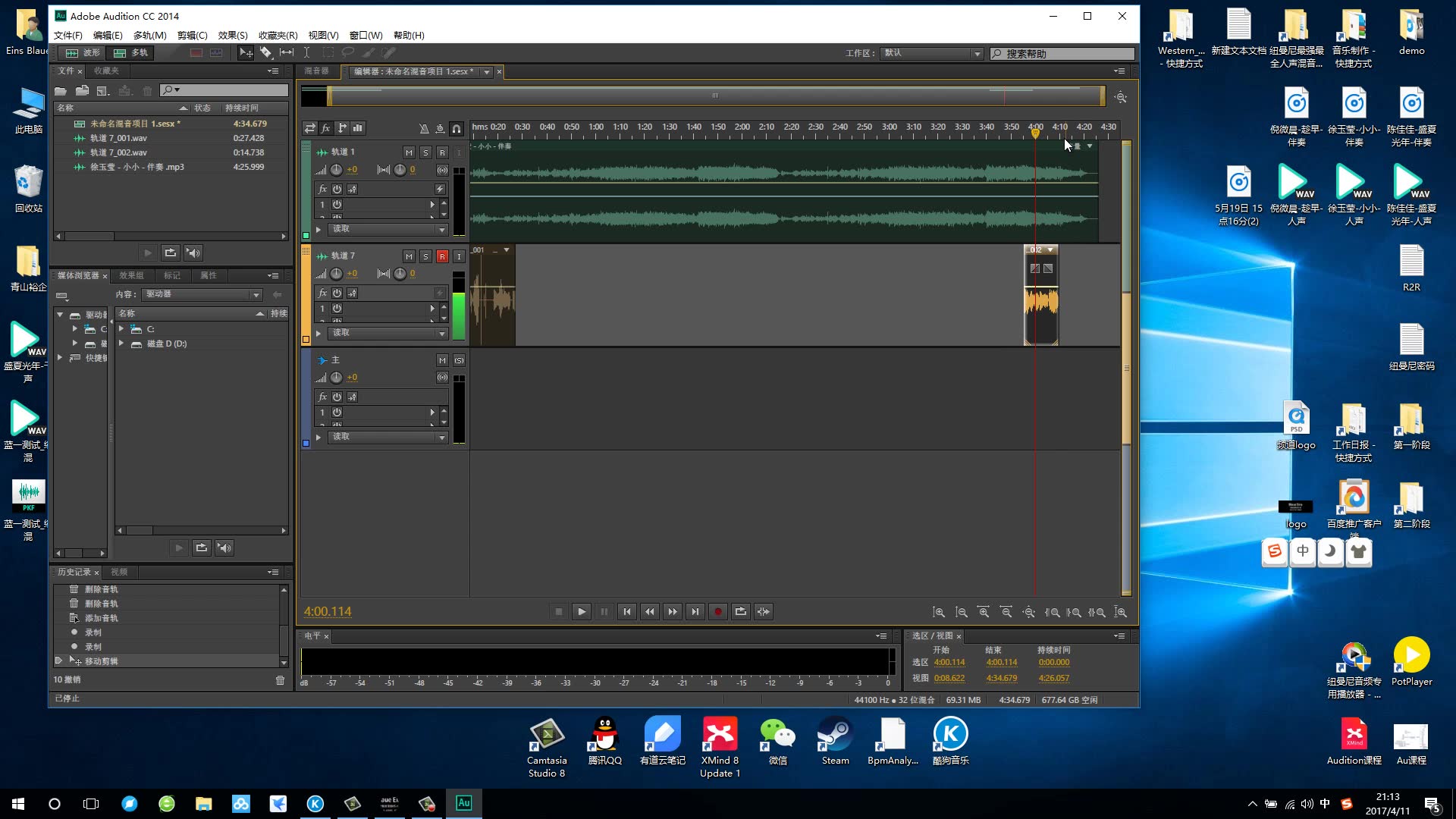Click the record button in transport
Viewport: 1456px width, 819px height.
(717, 611)
